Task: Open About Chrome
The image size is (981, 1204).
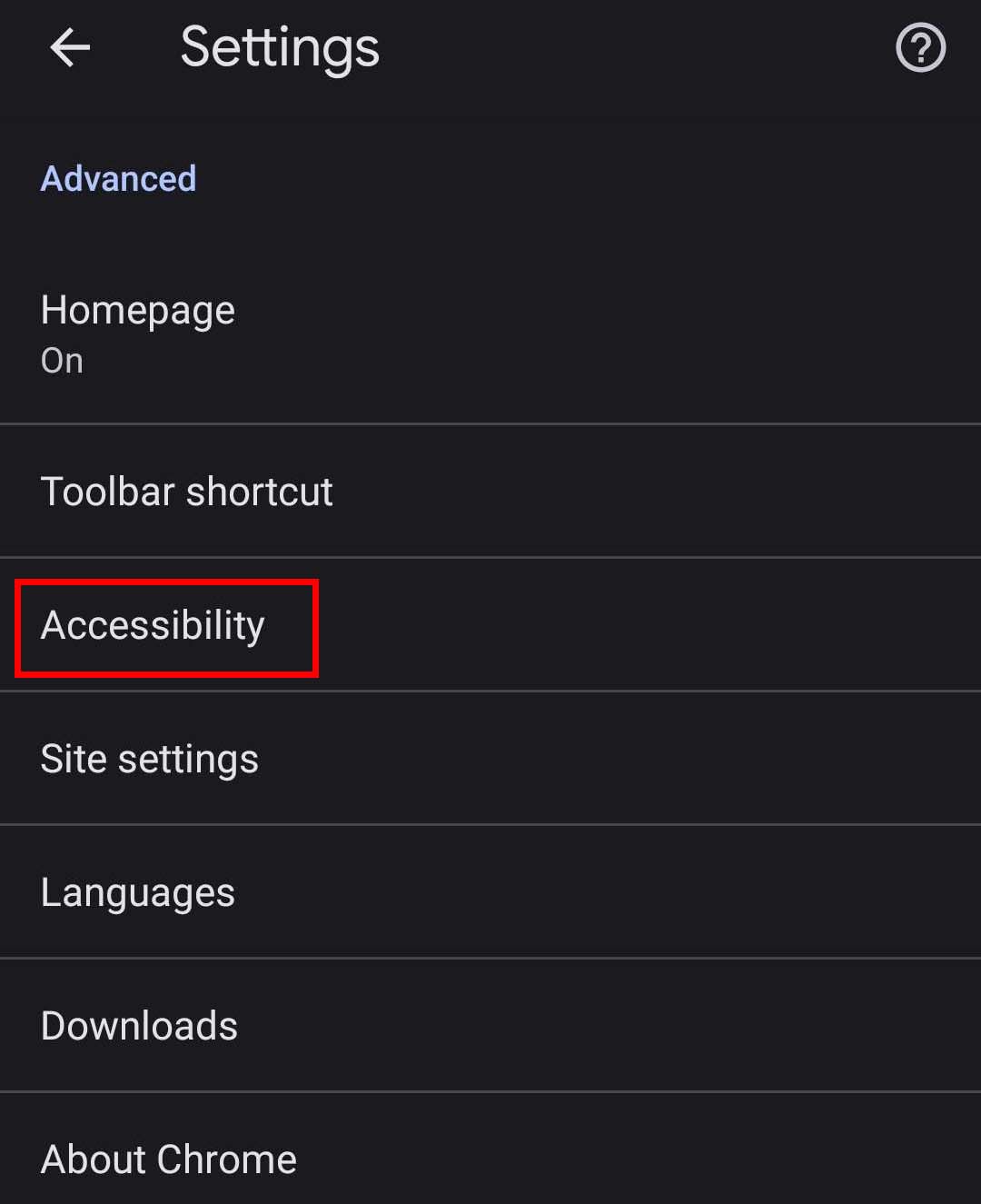Action: (x=169, y=1159)
